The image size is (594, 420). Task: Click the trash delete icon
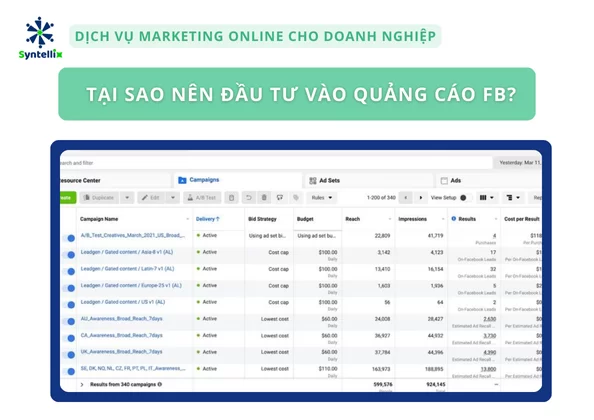point(264,198)
